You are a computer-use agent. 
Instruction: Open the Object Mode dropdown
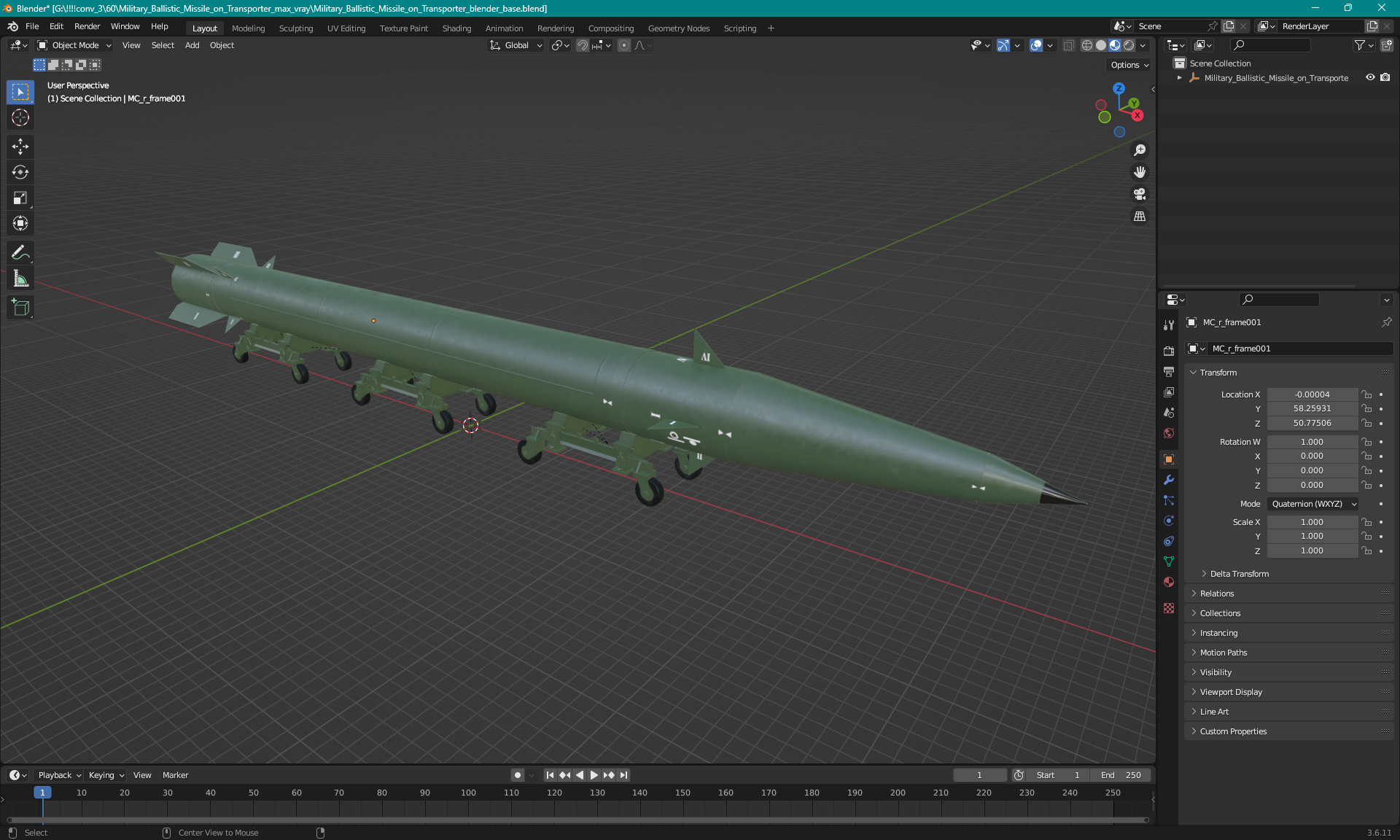click(x=74, y=45)
